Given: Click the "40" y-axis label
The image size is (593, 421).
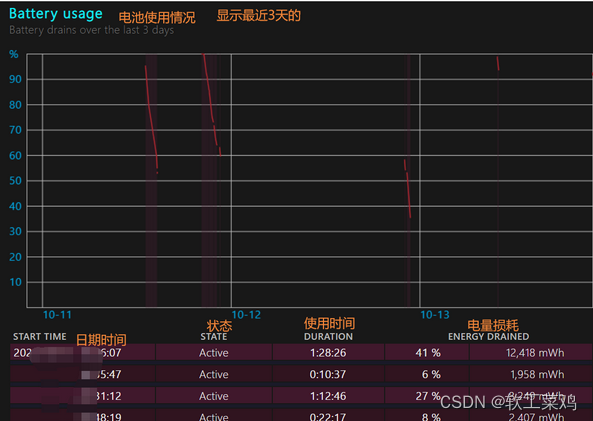Looking at the screenshot, I should pyautogui.click(x=15, y=206).
